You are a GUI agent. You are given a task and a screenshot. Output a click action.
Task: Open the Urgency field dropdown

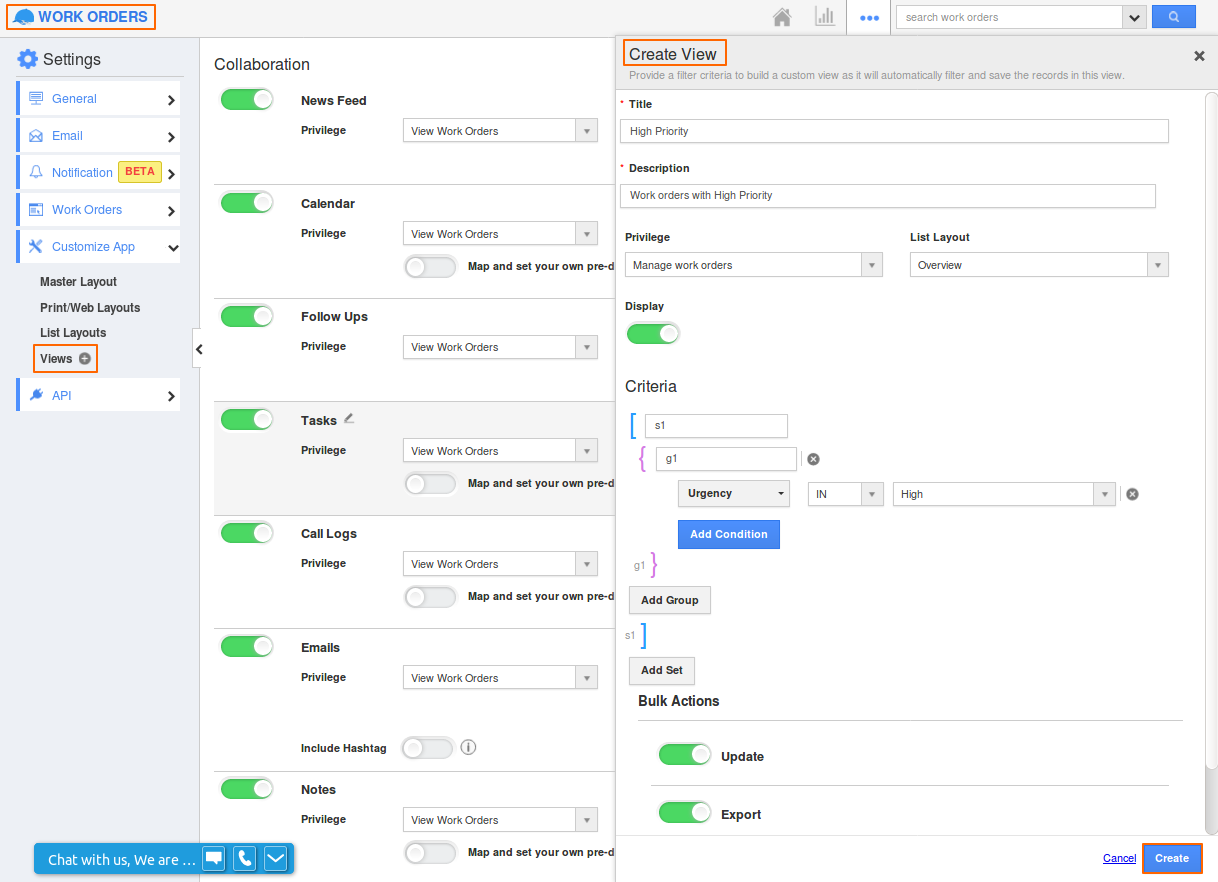pos(733,494)
